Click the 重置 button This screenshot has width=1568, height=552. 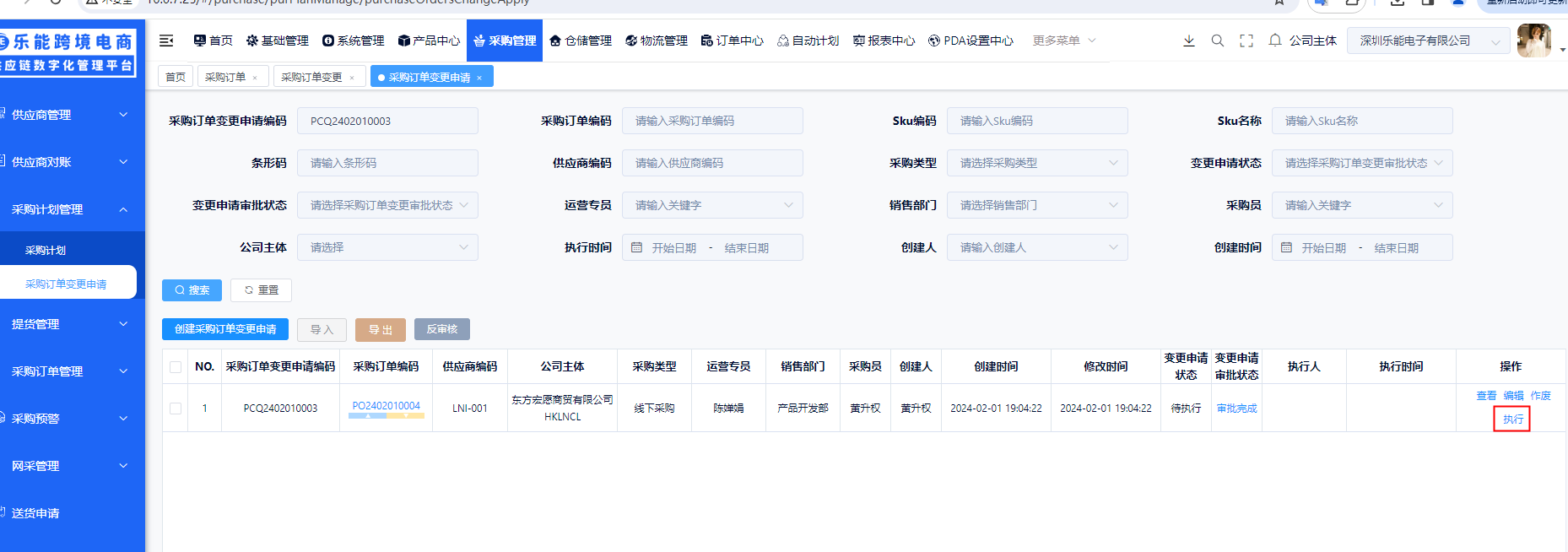tap(261, 290)
